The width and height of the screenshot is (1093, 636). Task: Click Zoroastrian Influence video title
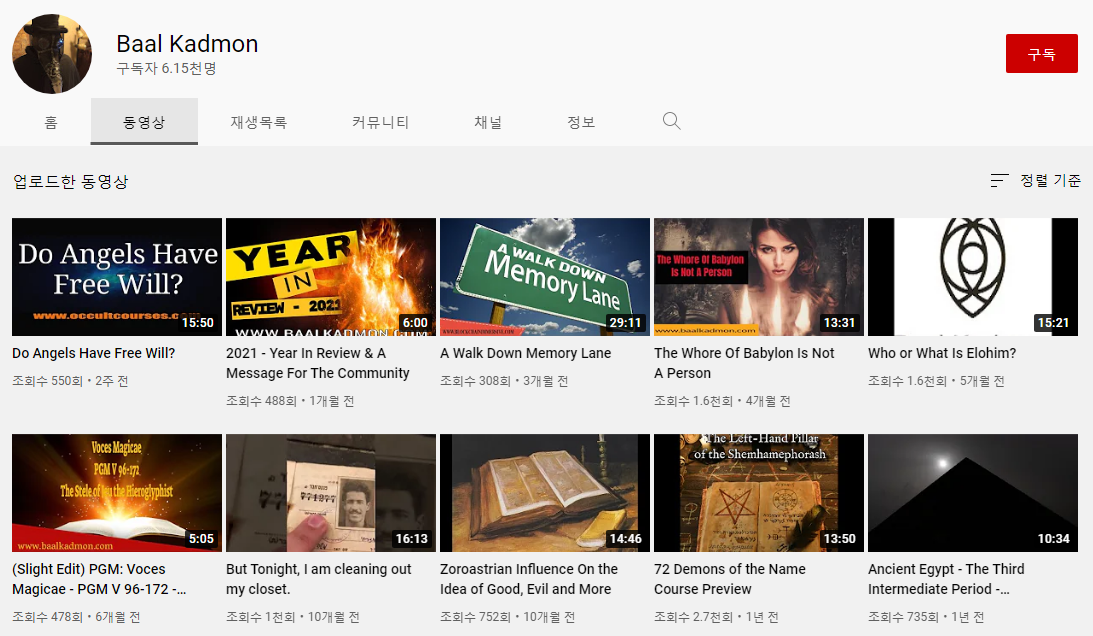pyautogui.click(x=529, y=579)
